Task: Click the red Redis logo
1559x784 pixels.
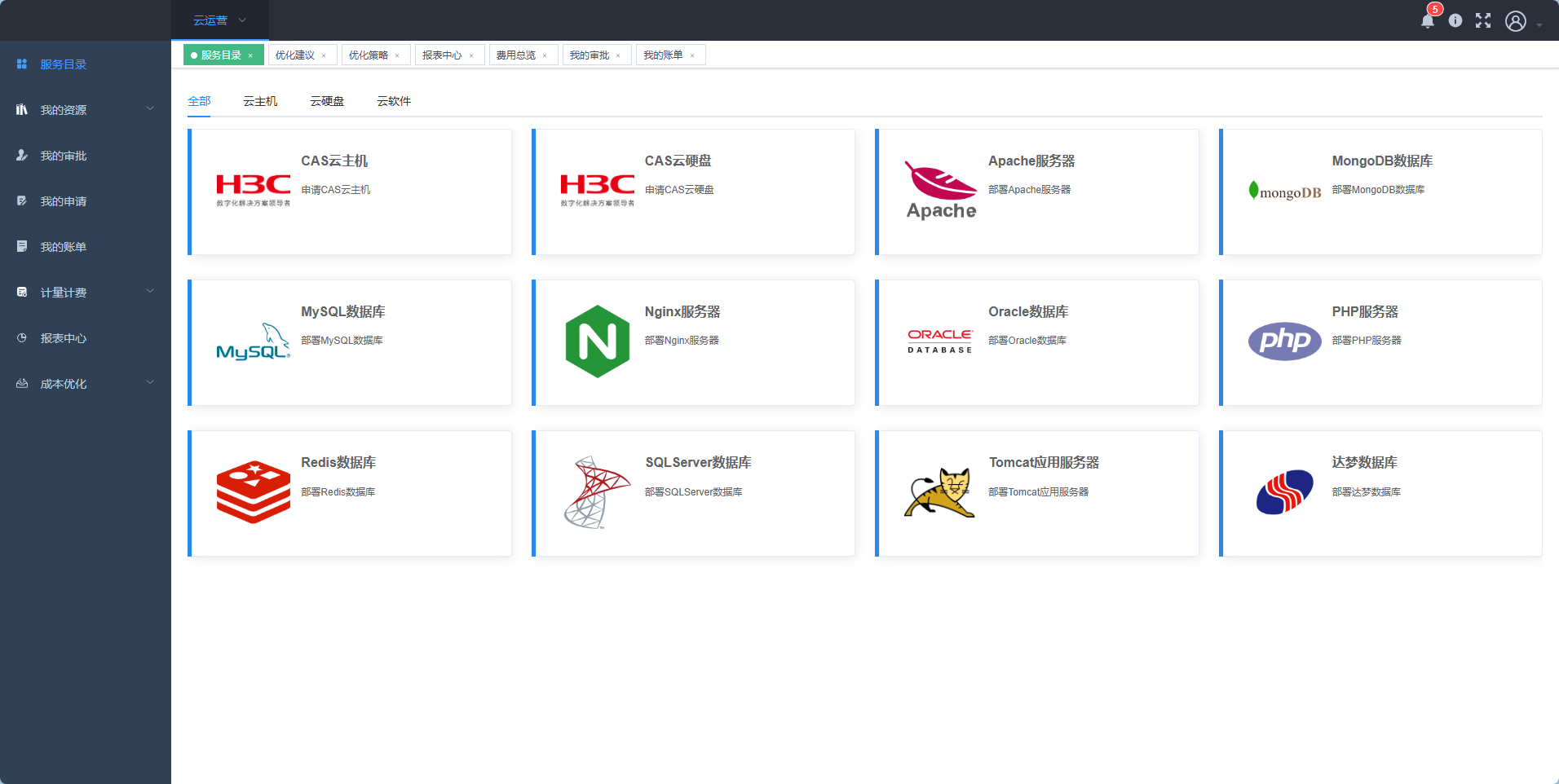Action: (254, 492)
